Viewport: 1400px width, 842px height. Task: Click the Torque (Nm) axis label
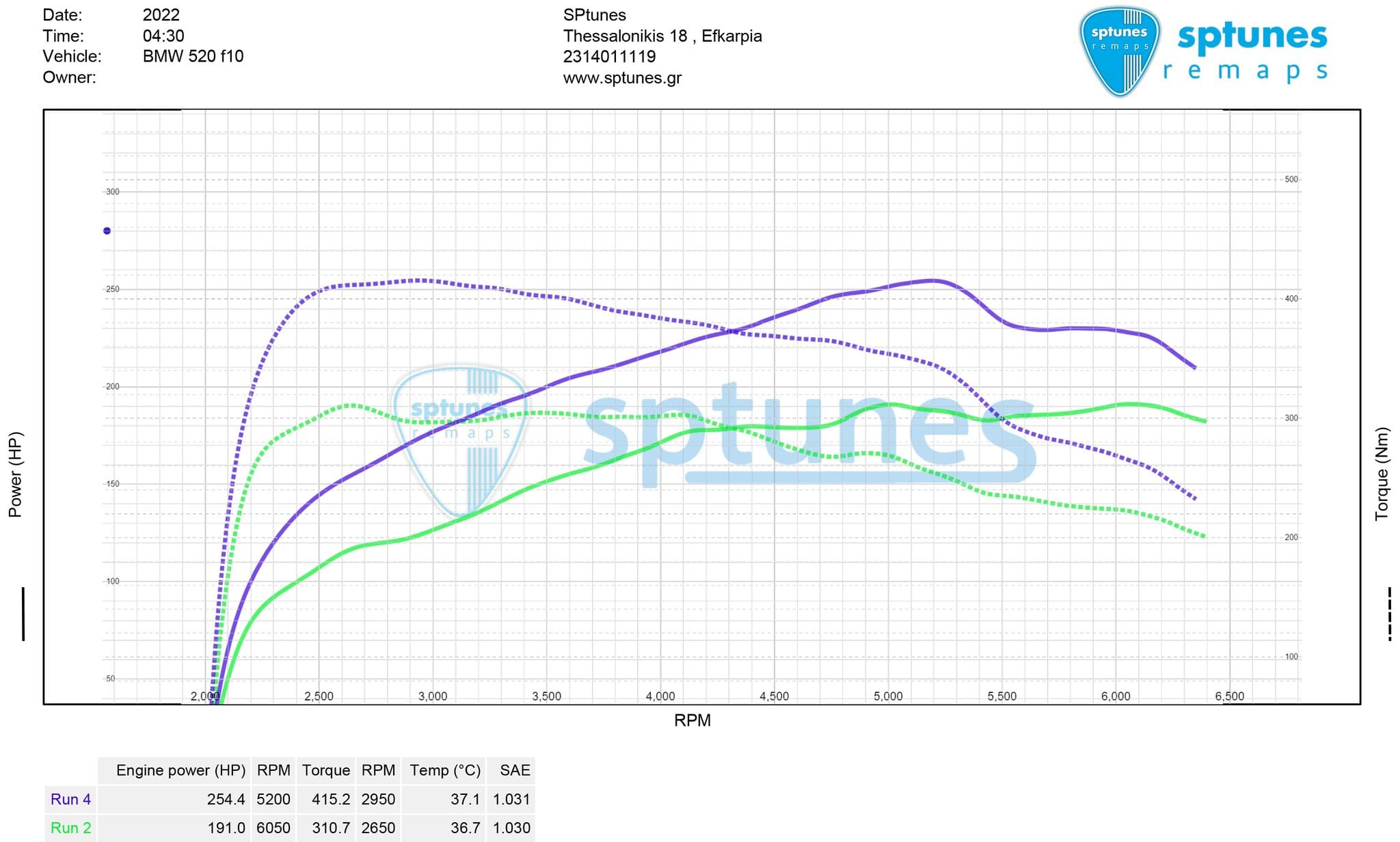(1382, 474)
